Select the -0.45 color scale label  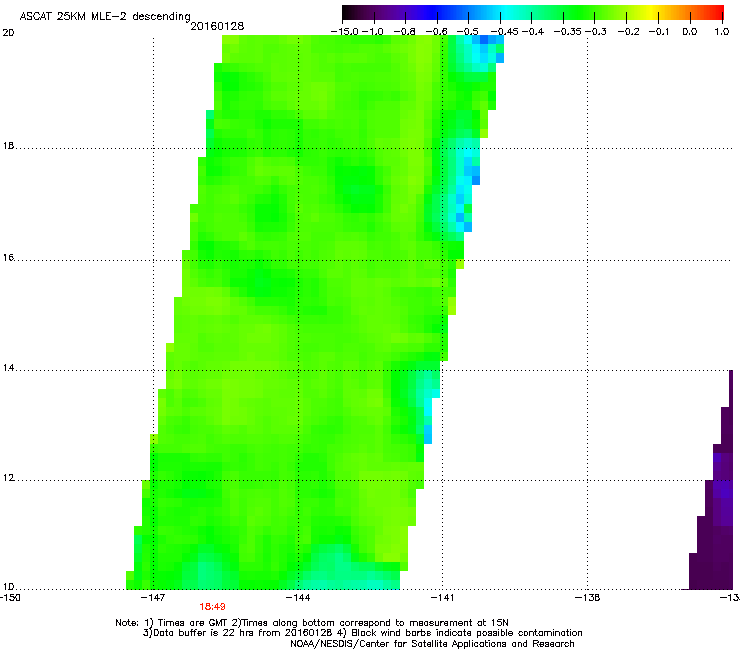[x=504, y=32]
